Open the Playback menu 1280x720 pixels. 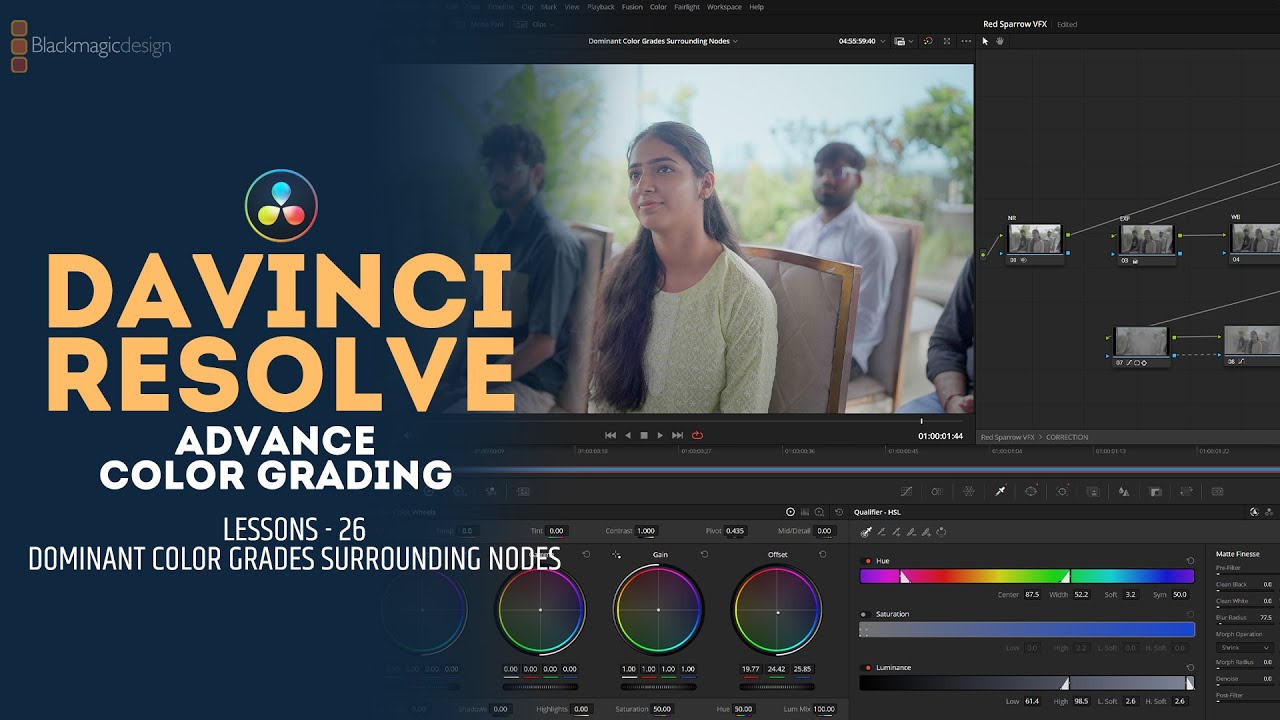coord(601,7)
